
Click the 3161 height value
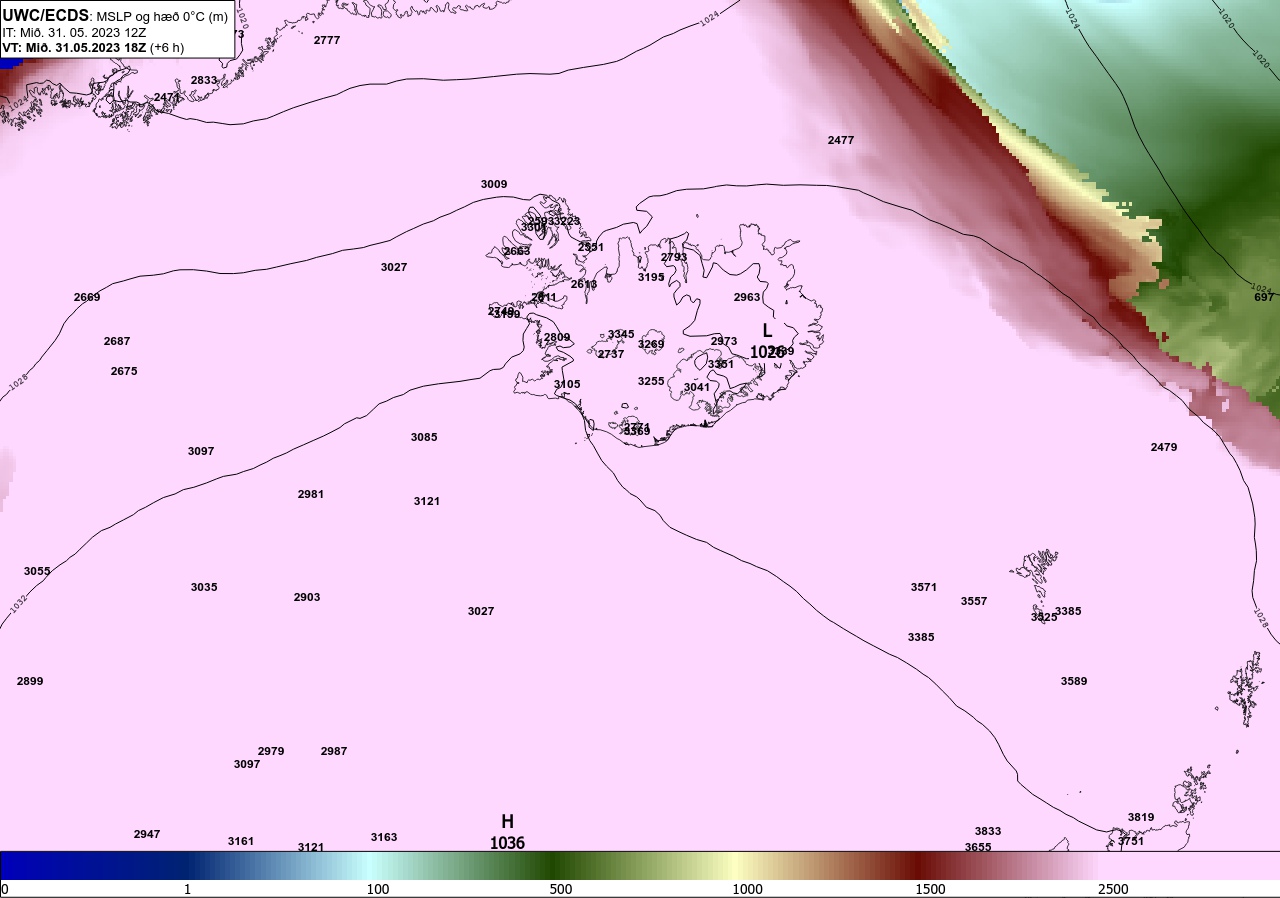(x=241, y=841)
